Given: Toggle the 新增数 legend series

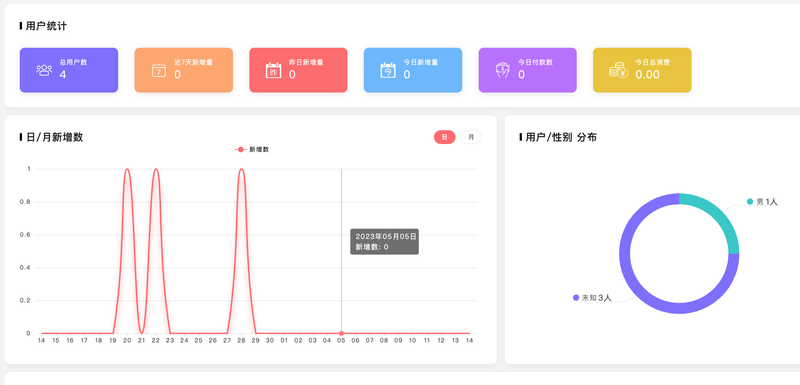Looking at the screenshot, I should coord(252,149).
